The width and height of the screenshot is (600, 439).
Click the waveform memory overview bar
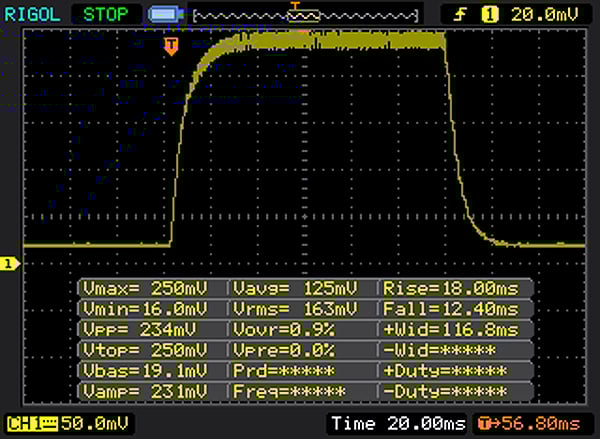306,16
